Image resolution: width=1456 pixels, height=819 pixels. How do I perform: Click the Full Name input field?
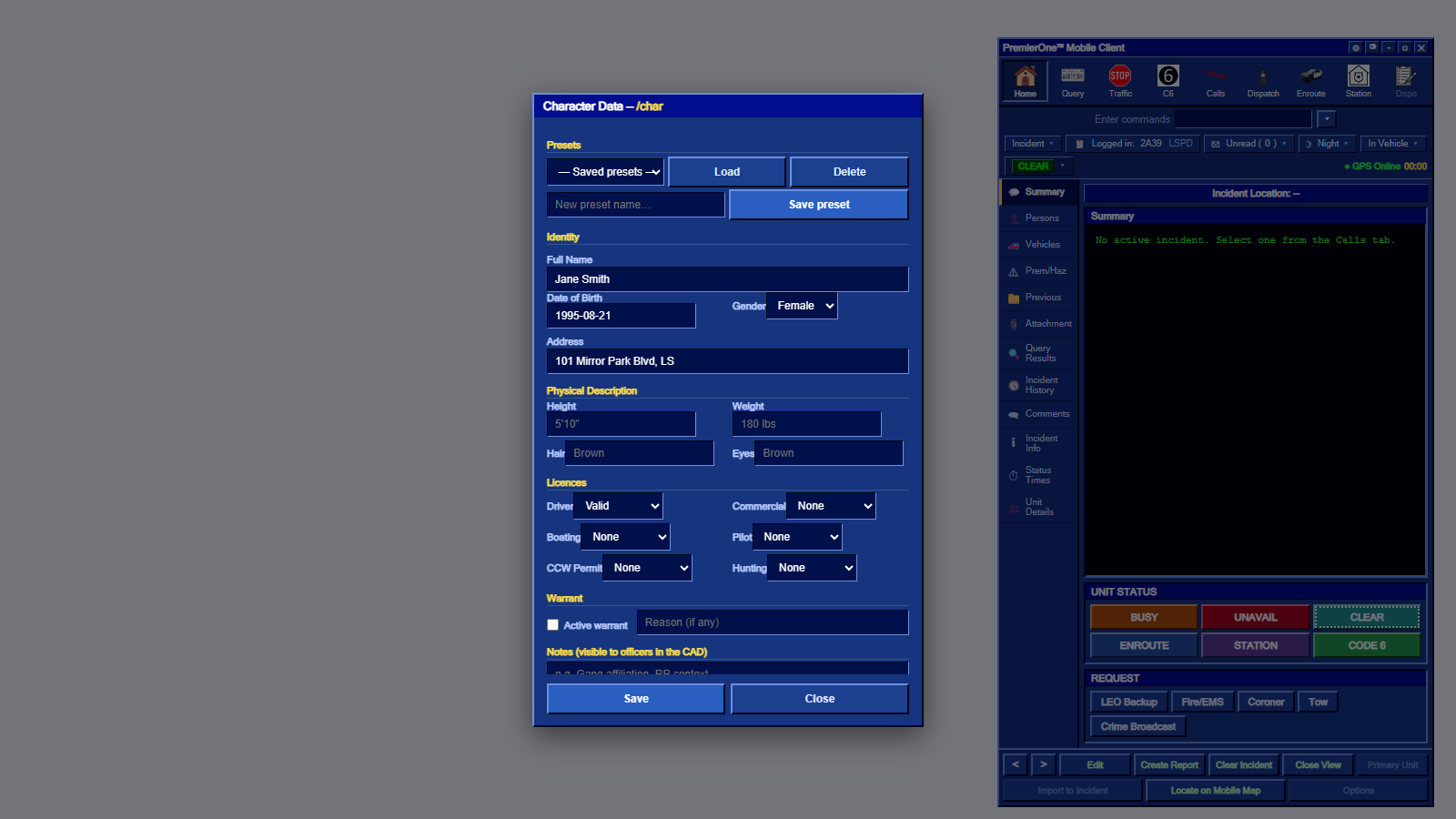pyautogui.click(x=727, y=279)
